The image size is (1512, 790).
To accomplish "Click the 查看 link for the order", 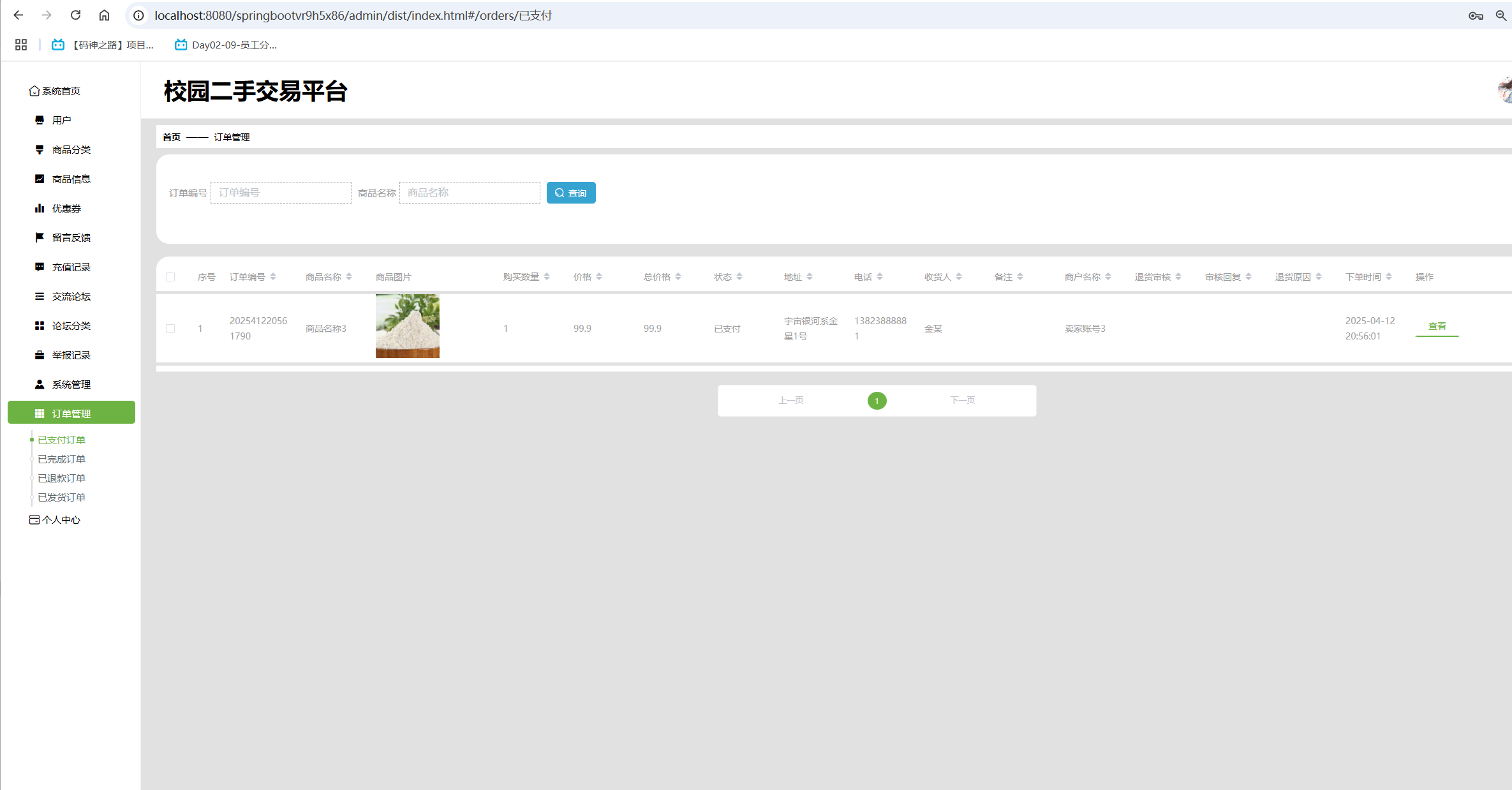I will click(x=1437, y=326).
